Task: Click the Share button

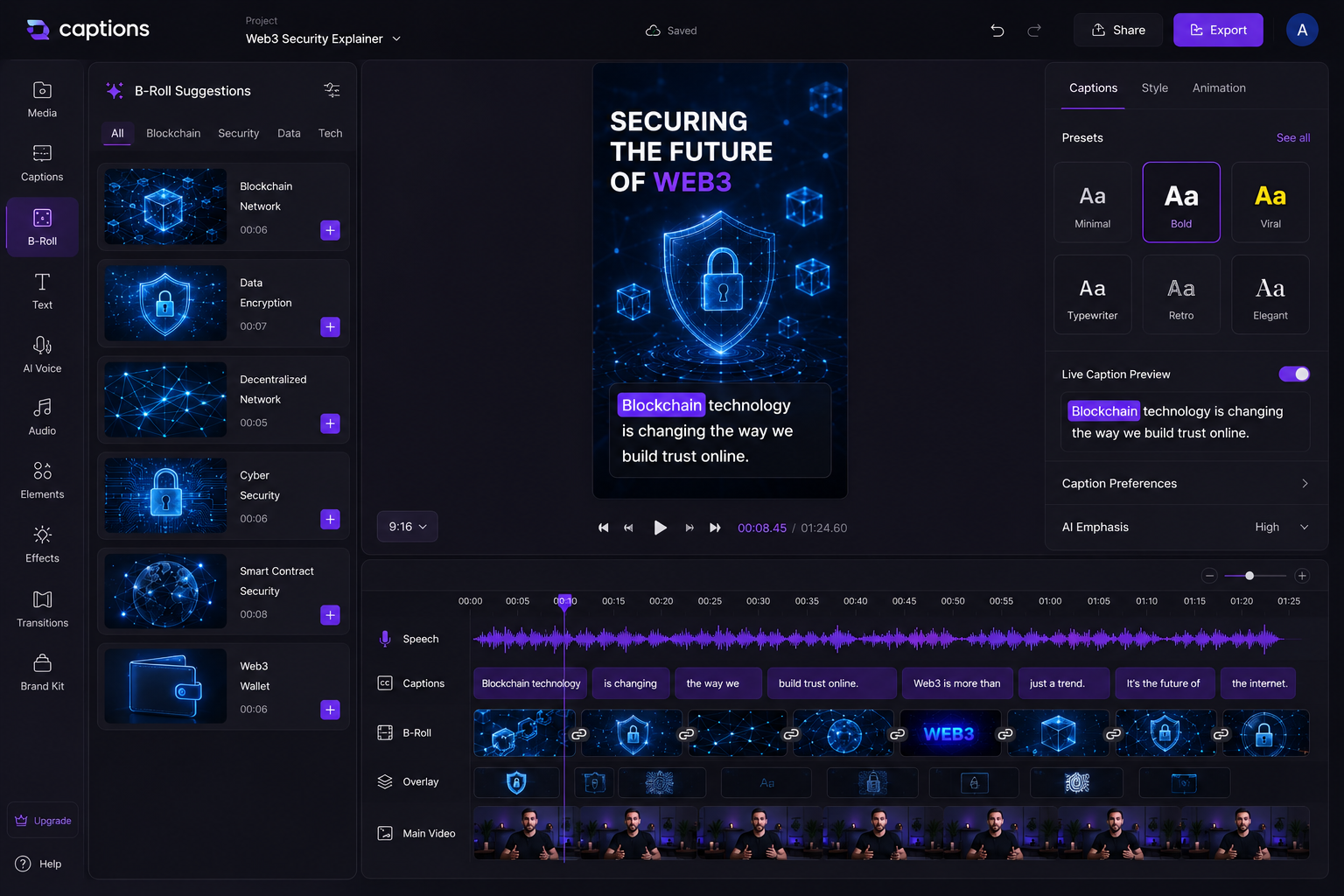Action: point(1117,30)
